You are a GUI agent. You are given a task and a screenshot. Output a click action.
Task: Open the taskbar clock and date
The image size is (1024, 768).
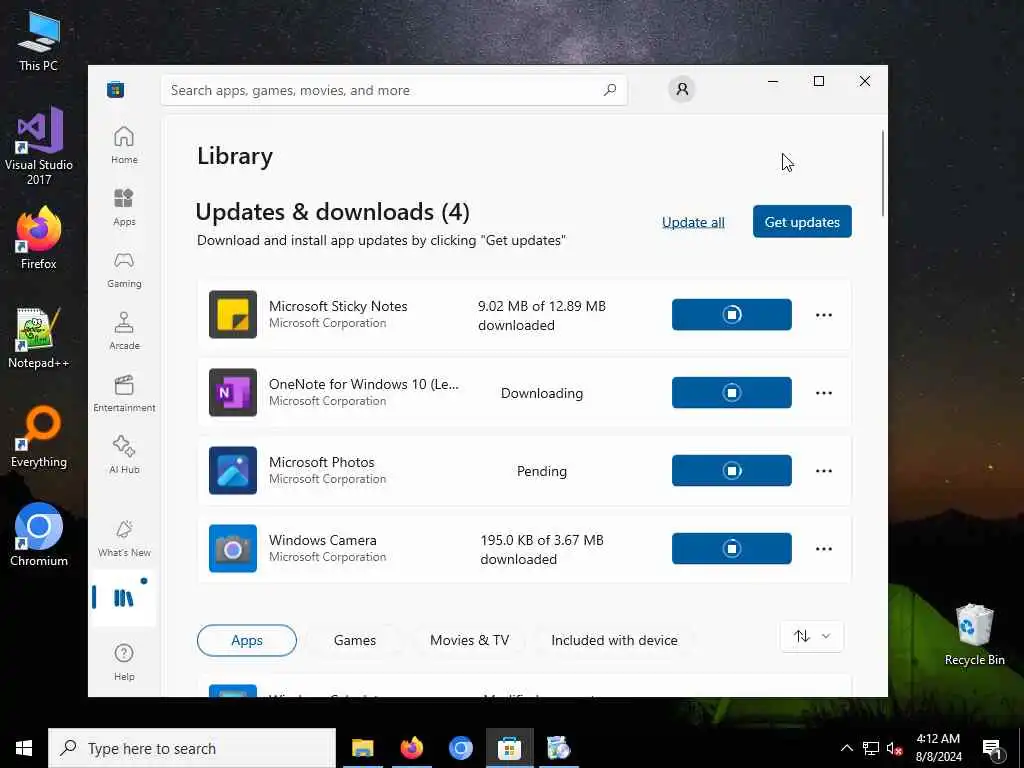[938, 748]
